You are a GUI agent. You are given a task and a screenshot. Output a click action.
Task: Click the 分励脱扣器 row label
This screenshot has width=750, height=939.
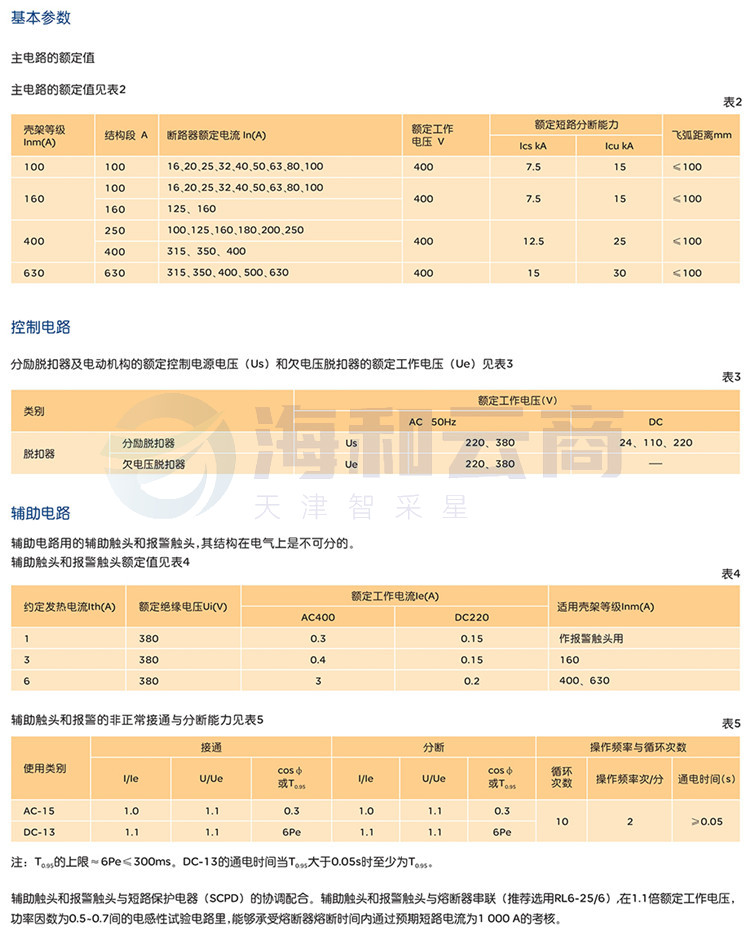149,443
